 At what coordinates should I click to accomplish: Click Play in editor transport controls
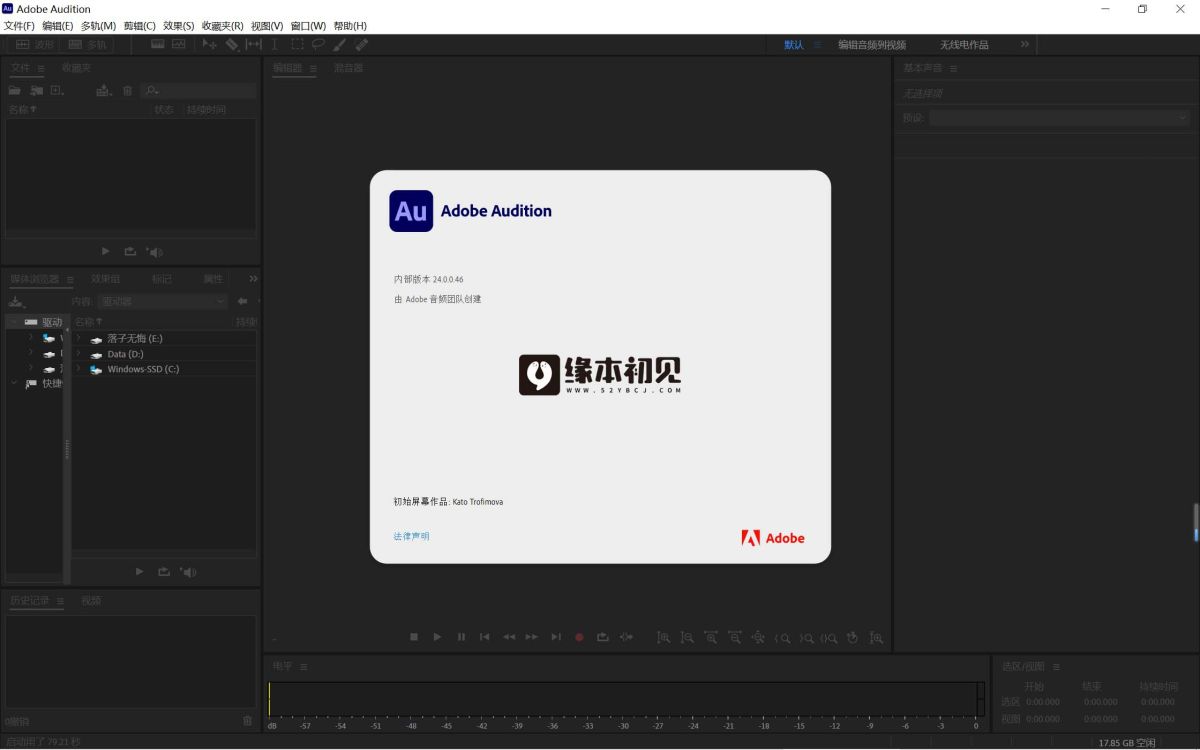coord(437,637)
